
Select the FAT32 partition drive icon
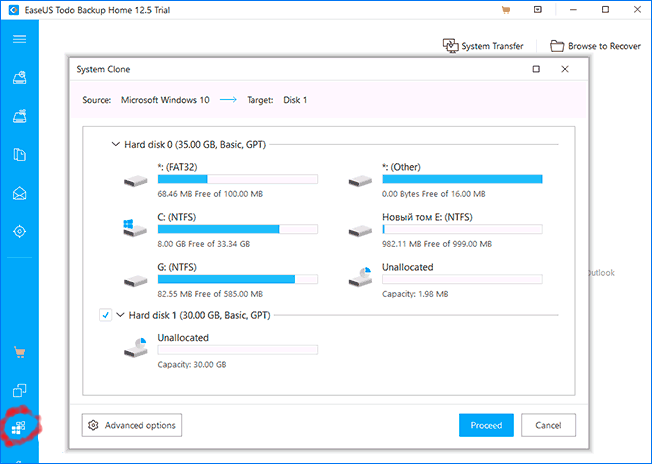136,181
